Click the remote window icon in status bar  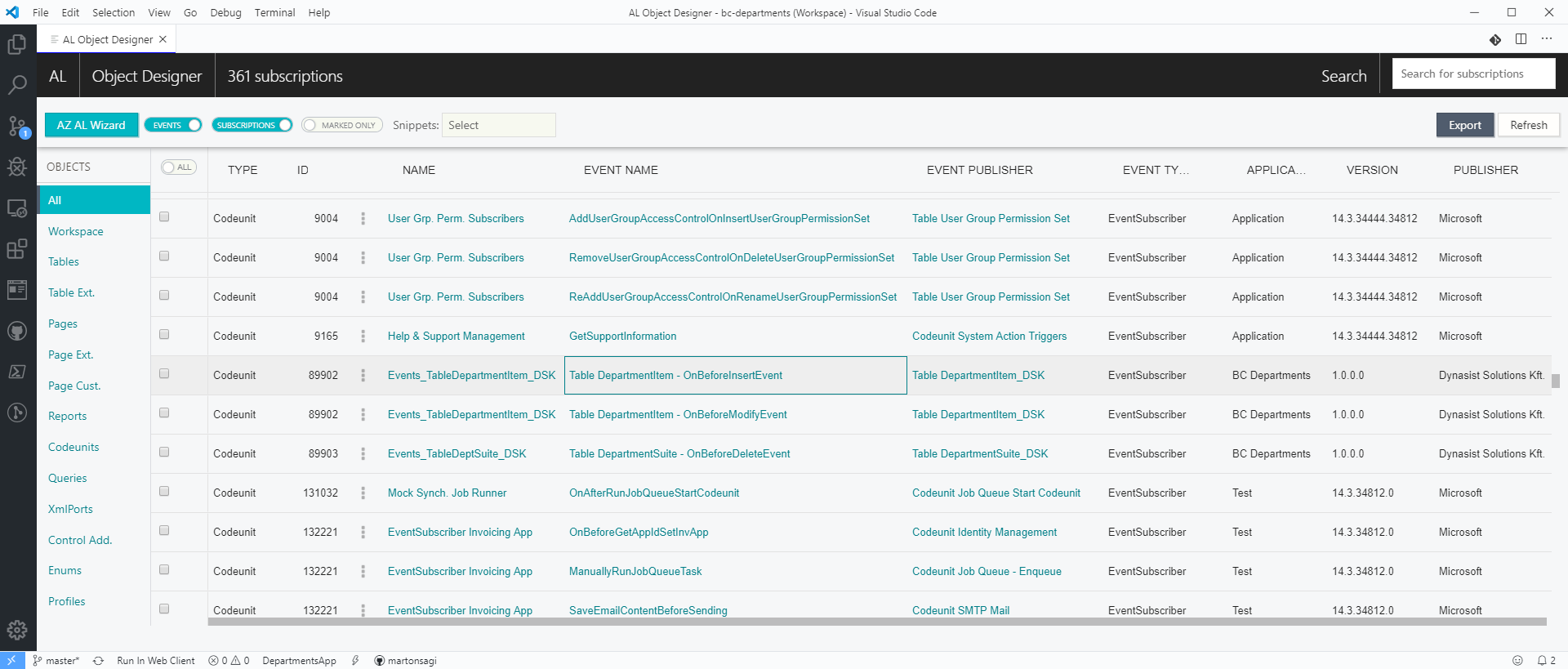point(11,661)
